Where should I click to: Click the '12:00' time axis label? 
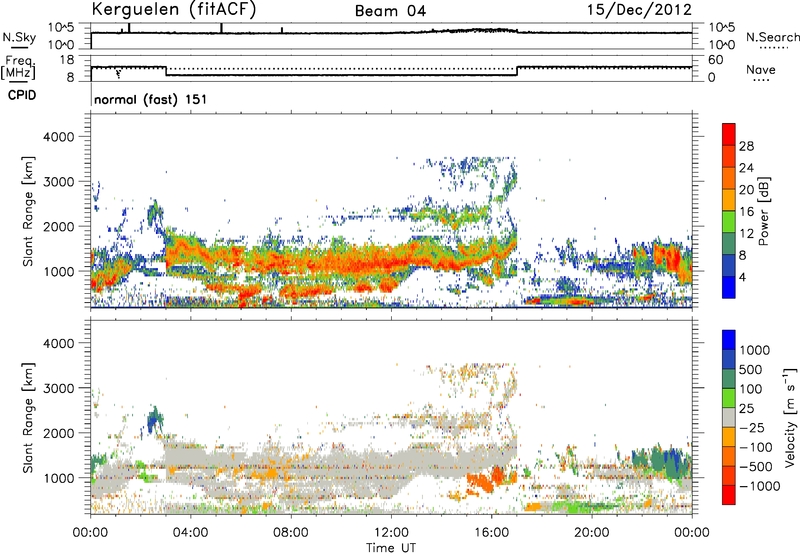pos(391,533)
